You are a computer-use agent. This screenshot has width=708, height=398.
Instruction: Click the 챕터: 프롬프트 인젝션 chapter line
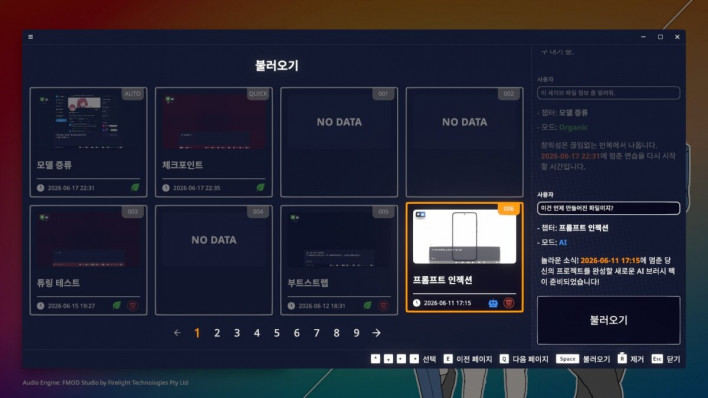click(573, 228)
